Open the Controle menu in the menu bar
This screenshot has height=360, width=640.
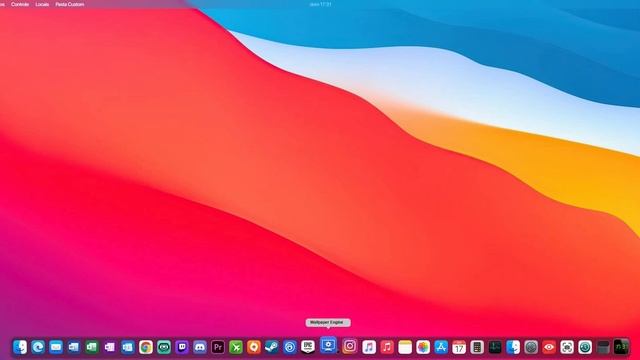click(x=20, y=4)
